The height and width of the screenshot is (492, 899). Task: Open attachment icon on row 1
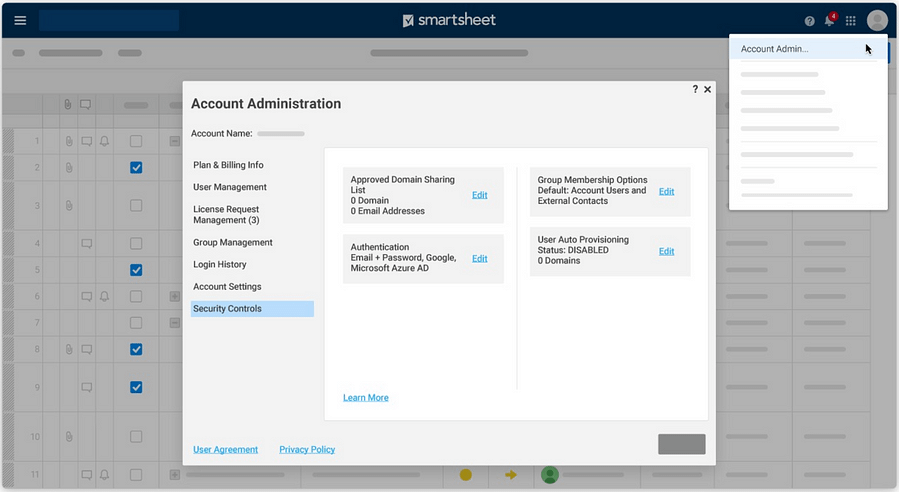(x=69, y=141)
